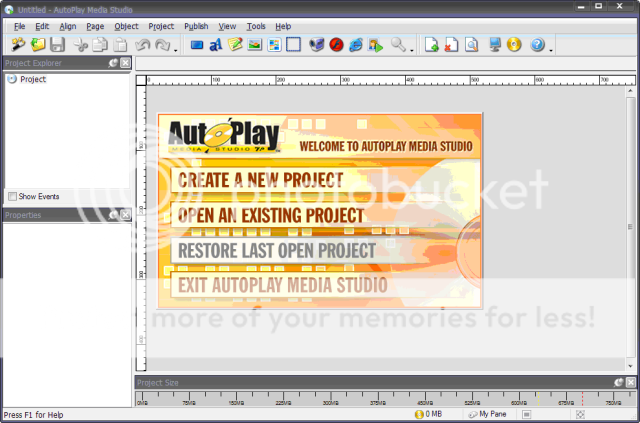Click the Redo arrow icon
The width and height of the screenshot is (640, 423).
click(x=162, y=45)
